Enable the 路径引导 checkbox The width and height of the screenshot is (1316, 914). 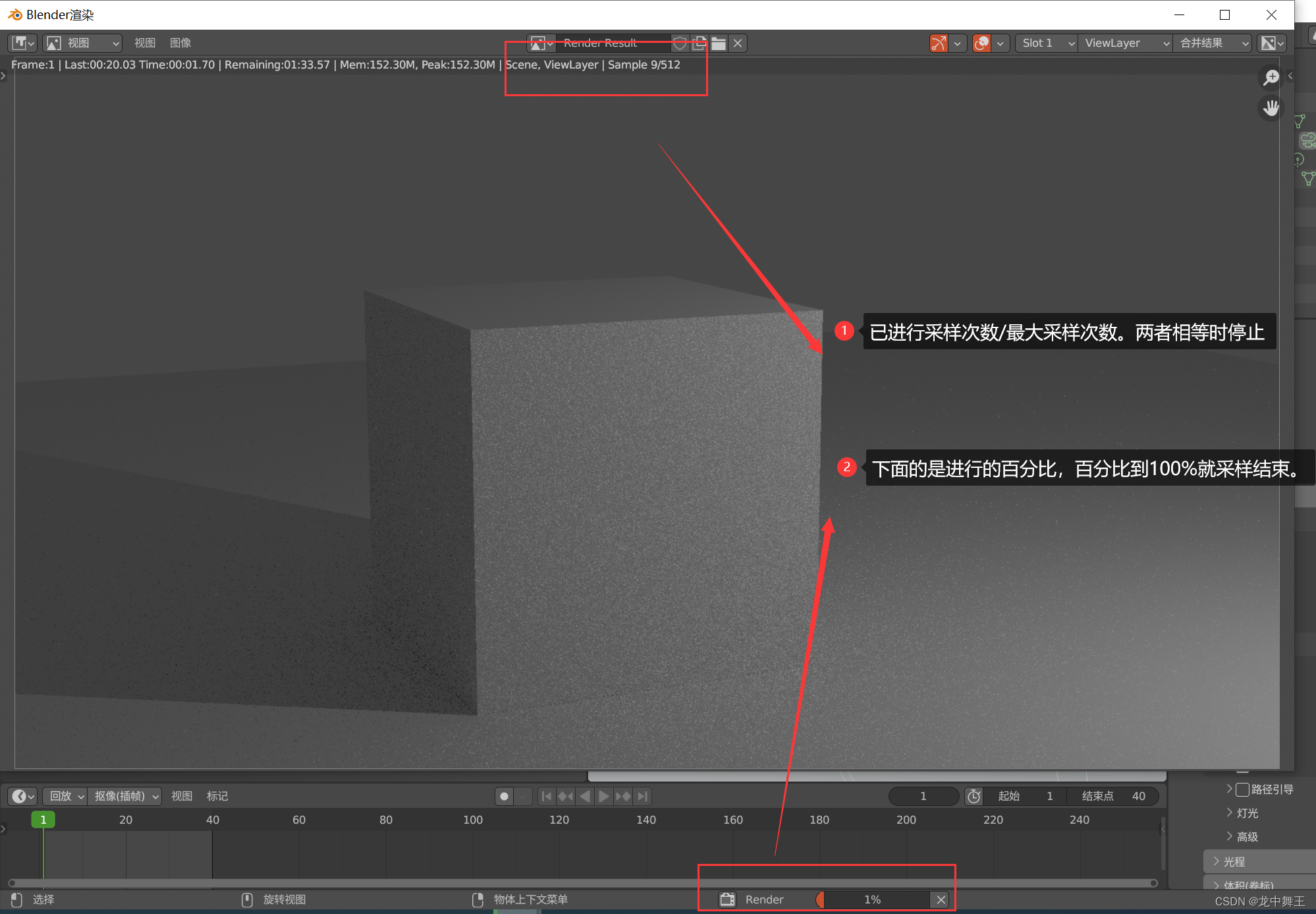coord(1242,789)
